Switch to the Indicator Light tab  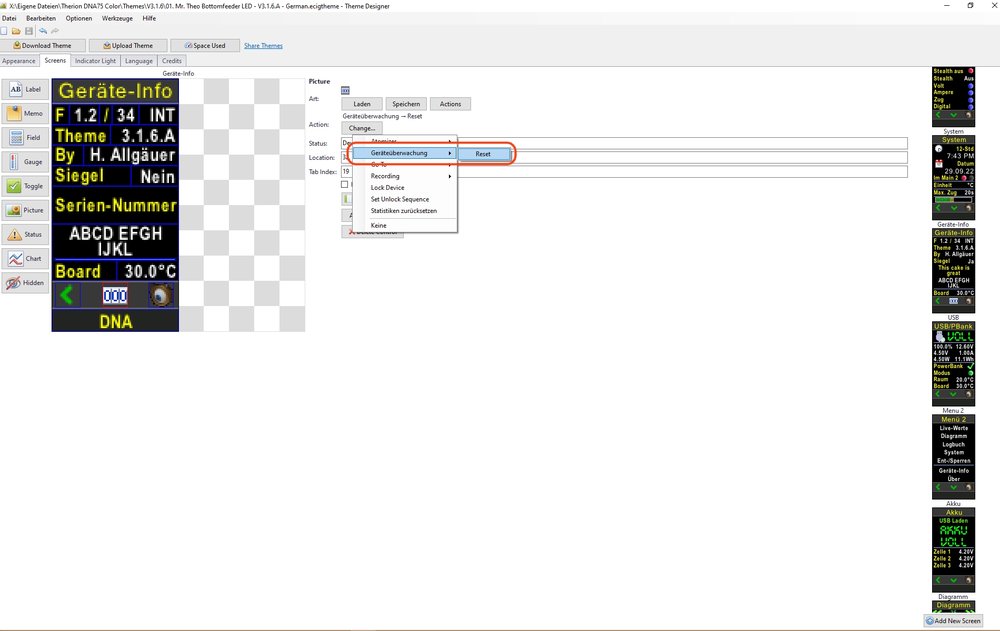(x=96, y=61)
